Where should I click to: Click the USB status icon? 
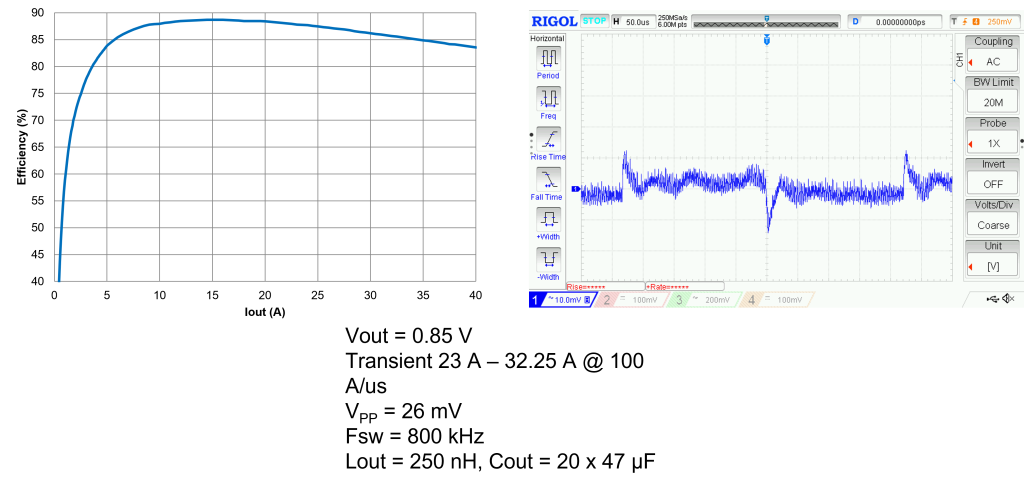[991, 299]
